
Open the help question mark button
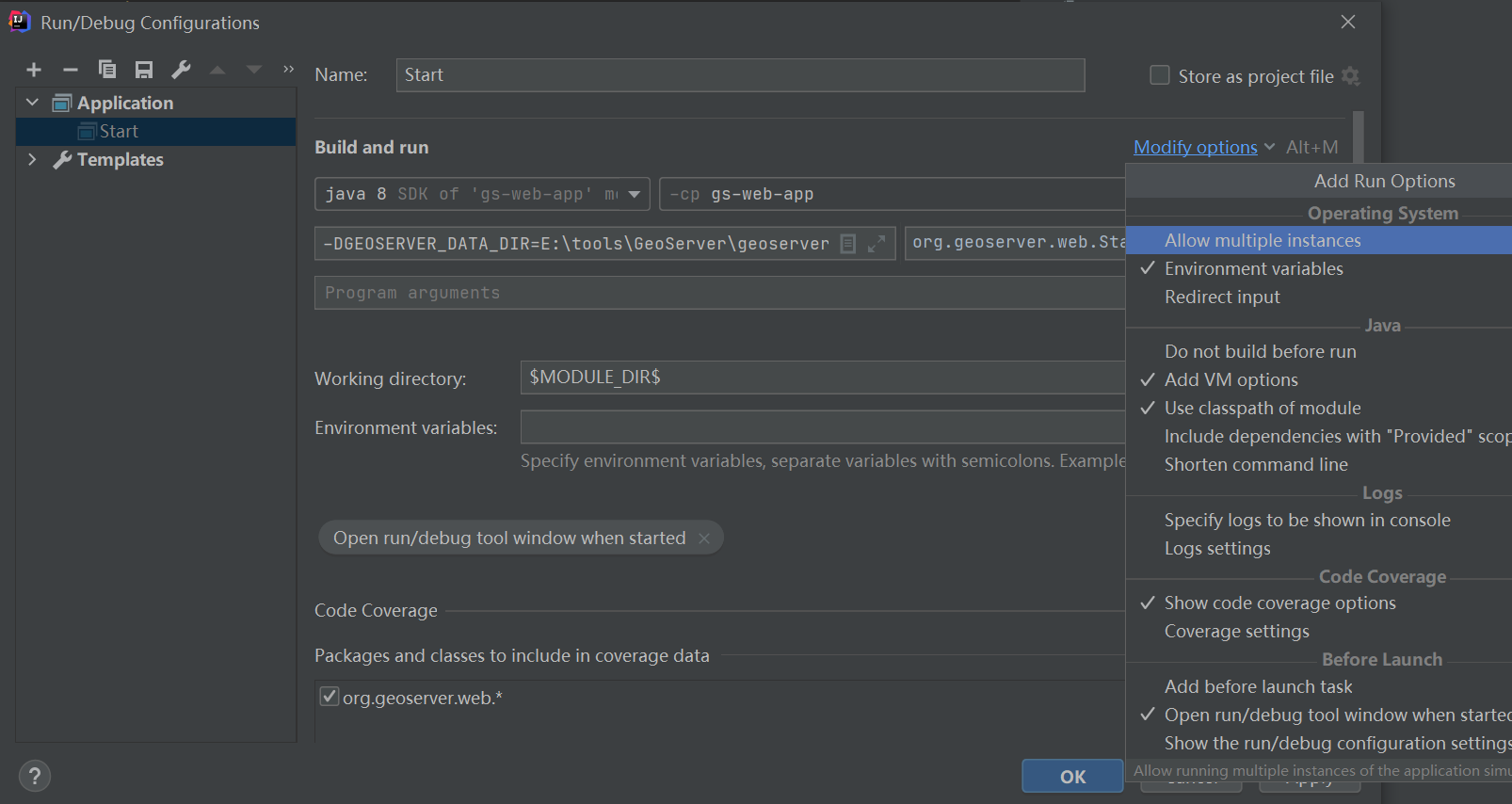point(35,776)
